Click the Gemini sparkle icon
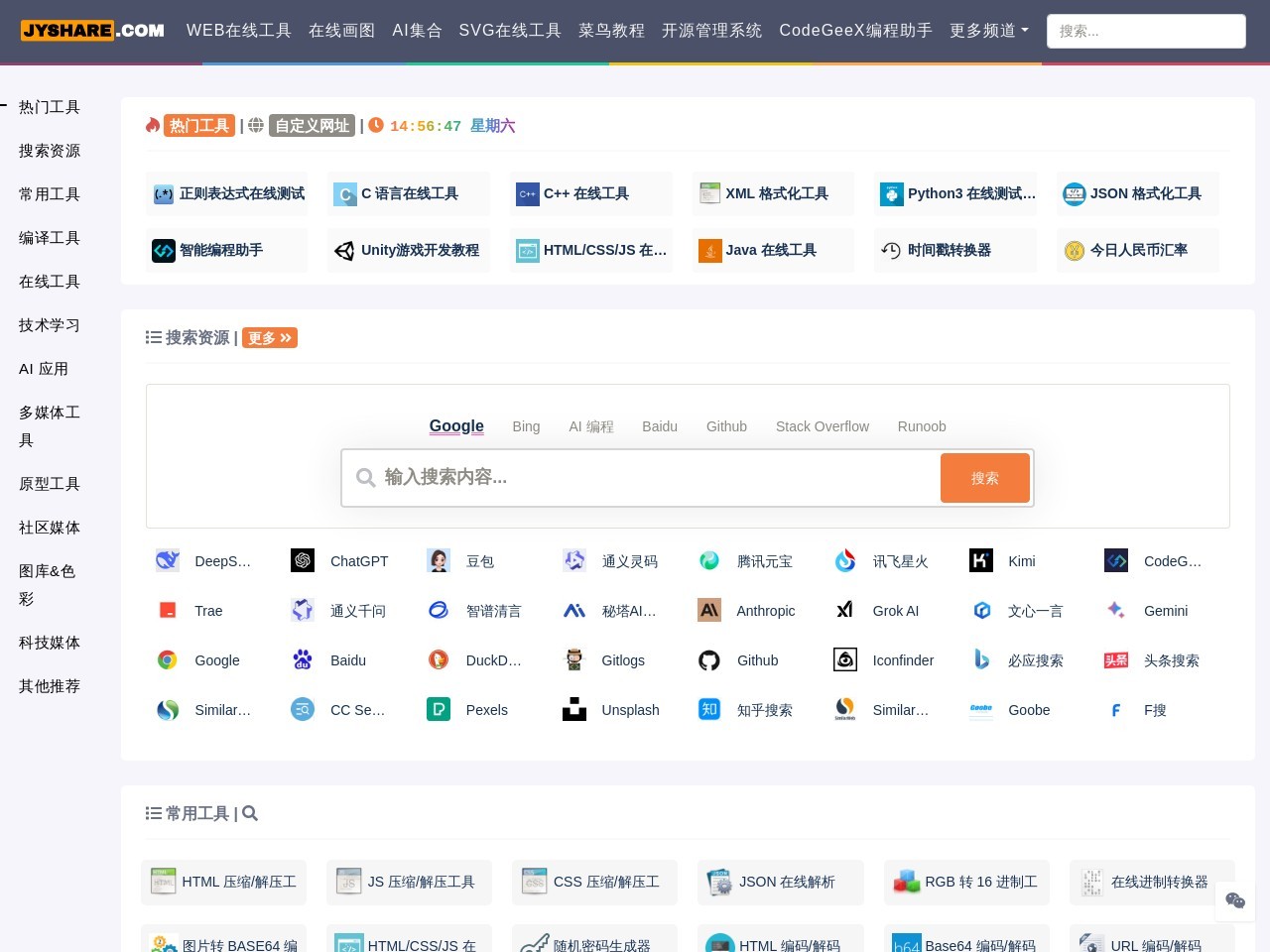 [x=1116, y=610]
